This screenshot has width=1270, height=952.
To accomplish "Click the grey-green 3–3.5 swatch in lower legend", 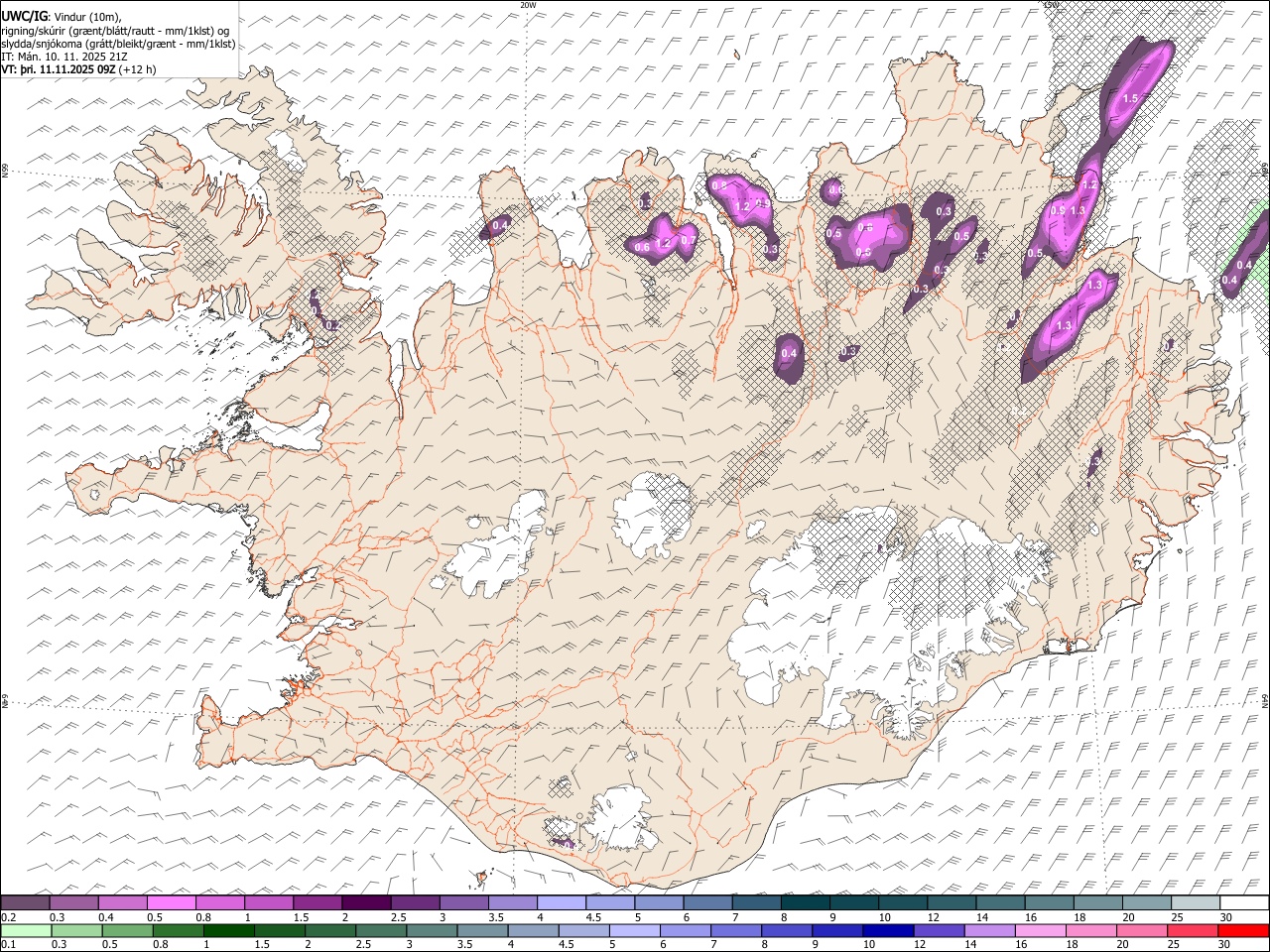I will point(432,931).
